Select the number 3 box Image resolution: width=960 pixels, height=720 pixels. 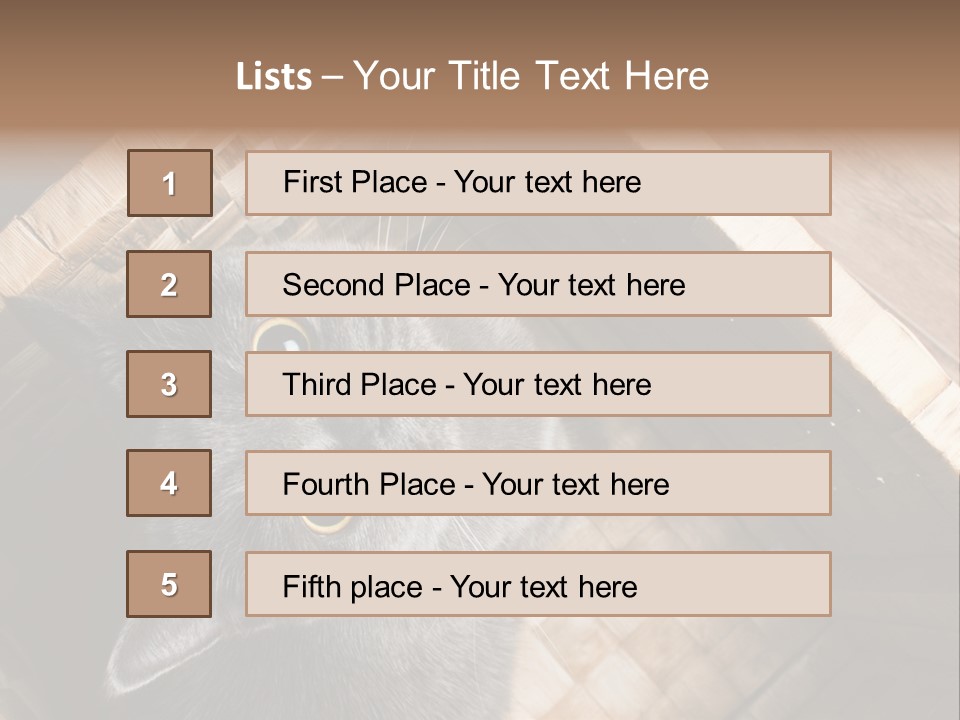click(x=169, y=384)
